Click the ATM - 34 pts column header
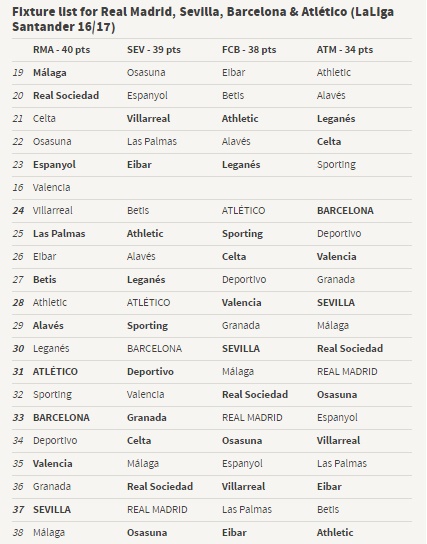This screenshot has width=427, height=544. (345, 50)
